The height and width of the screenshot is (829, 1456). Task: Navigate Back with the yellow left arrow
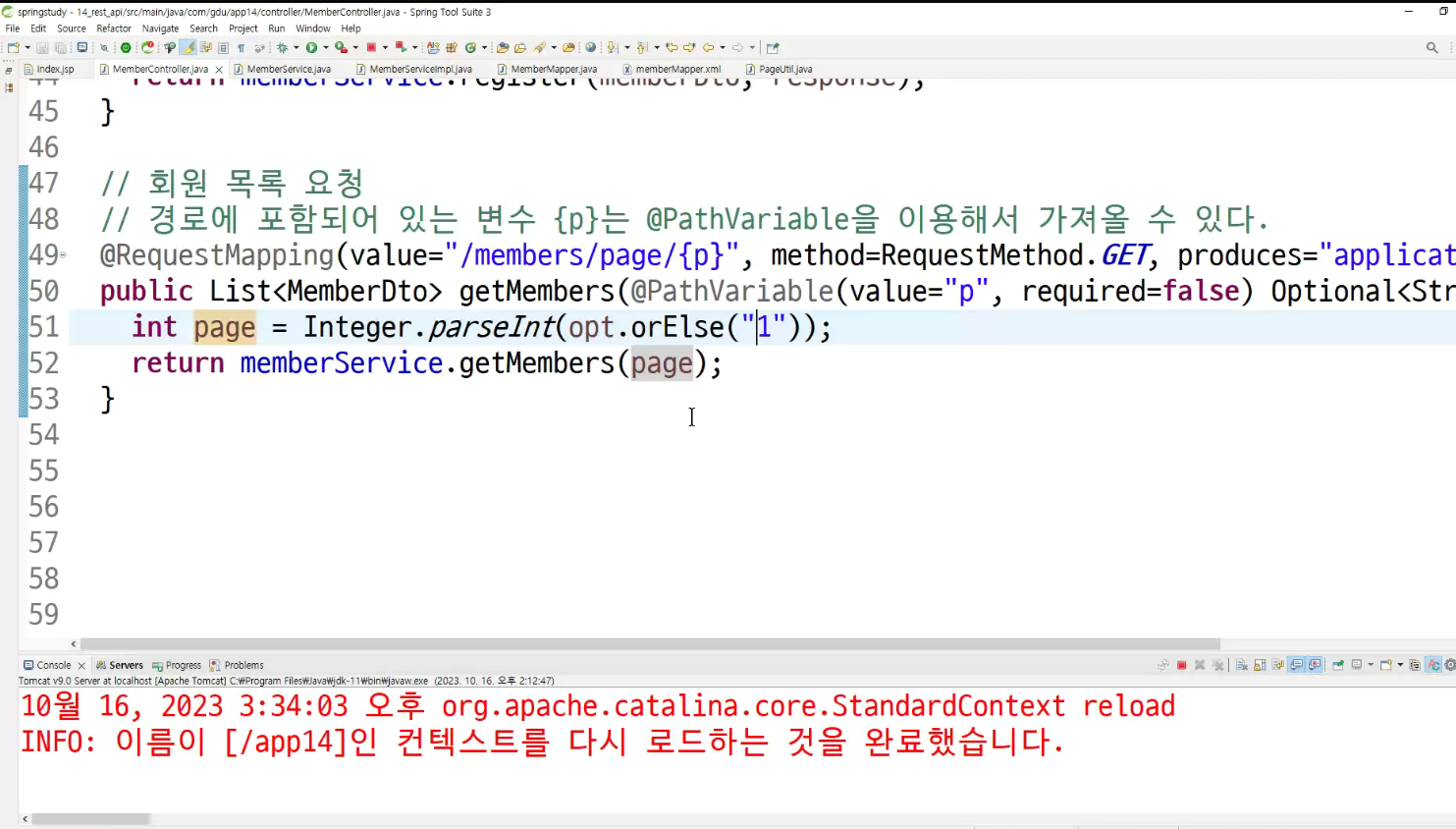707,47
